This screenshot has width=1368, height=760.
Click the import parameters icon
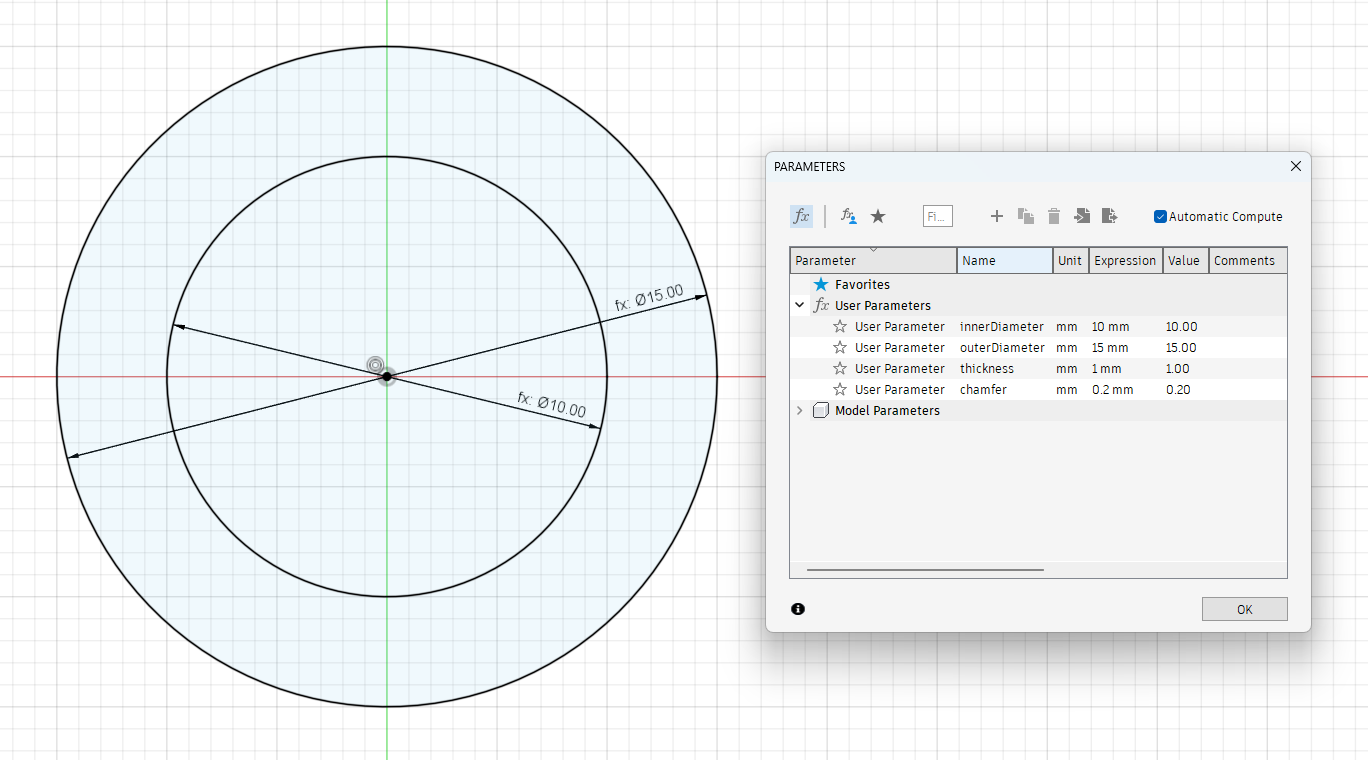point(1082,216)
